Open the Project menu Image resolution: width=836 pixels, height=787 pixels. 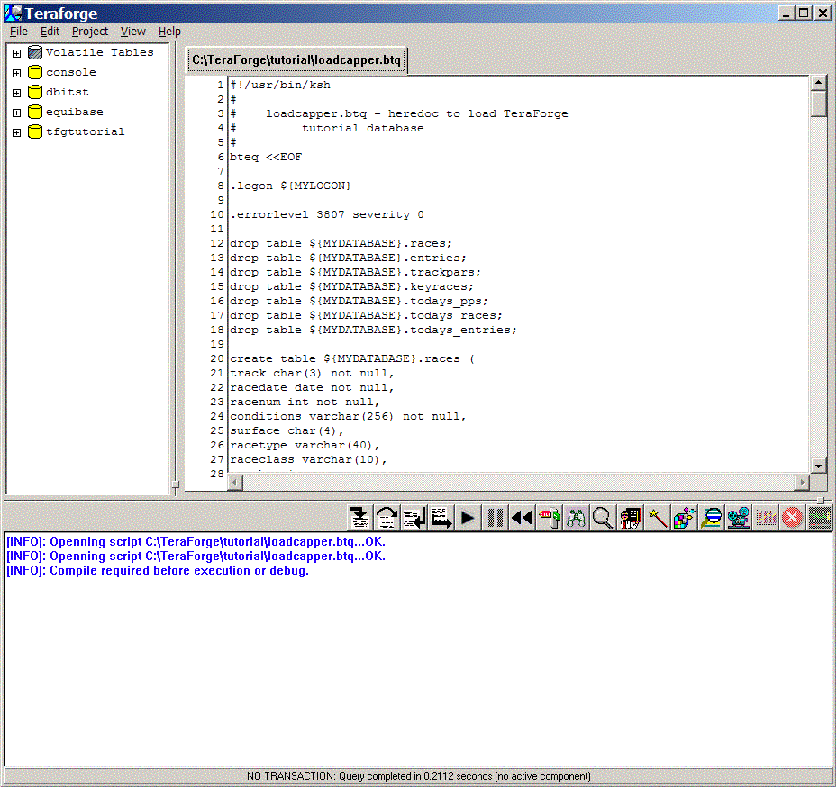pyautogui.click(x=90, y=31)
